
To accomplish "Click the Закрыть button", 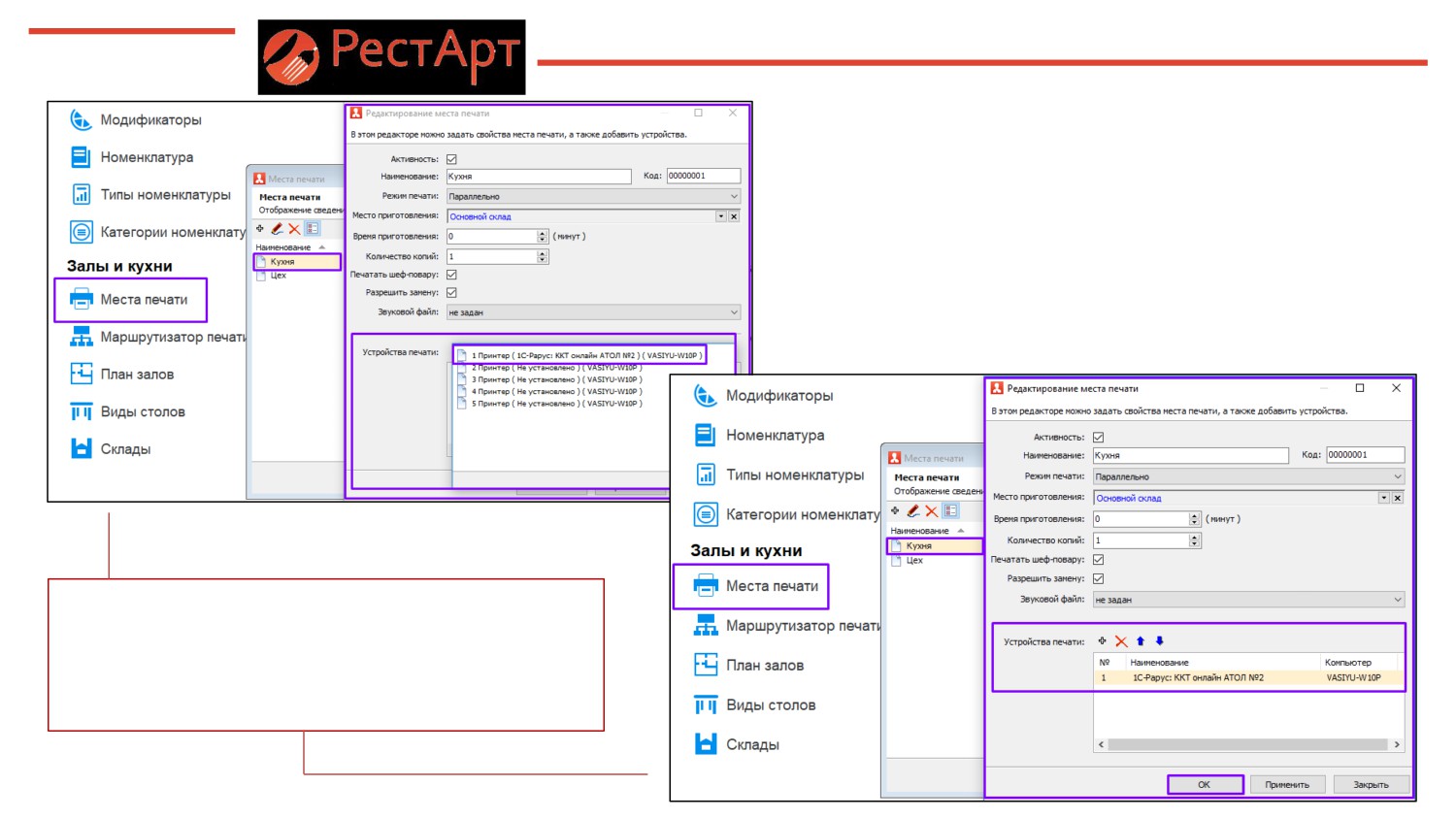I will 1371,784.
